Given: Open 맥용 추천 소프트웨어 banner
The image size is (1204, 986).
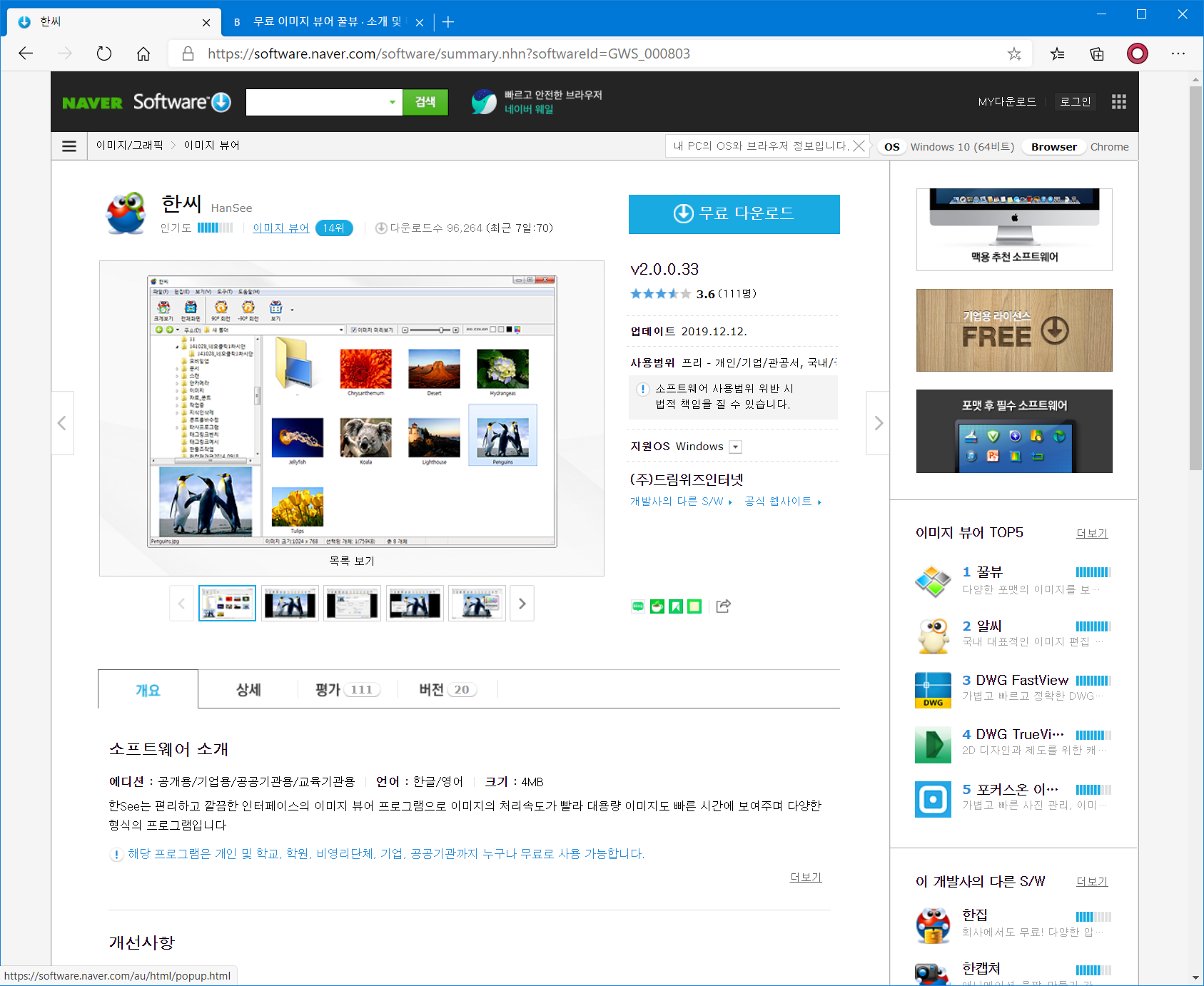Looking at the screenshot, I should 1014,230.
